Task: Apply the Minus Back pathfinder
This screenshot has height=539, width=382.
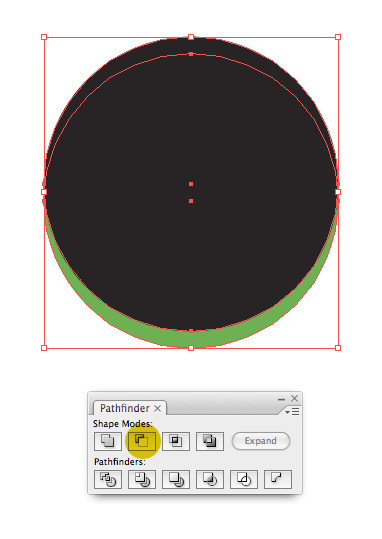Action: (278, 479)
